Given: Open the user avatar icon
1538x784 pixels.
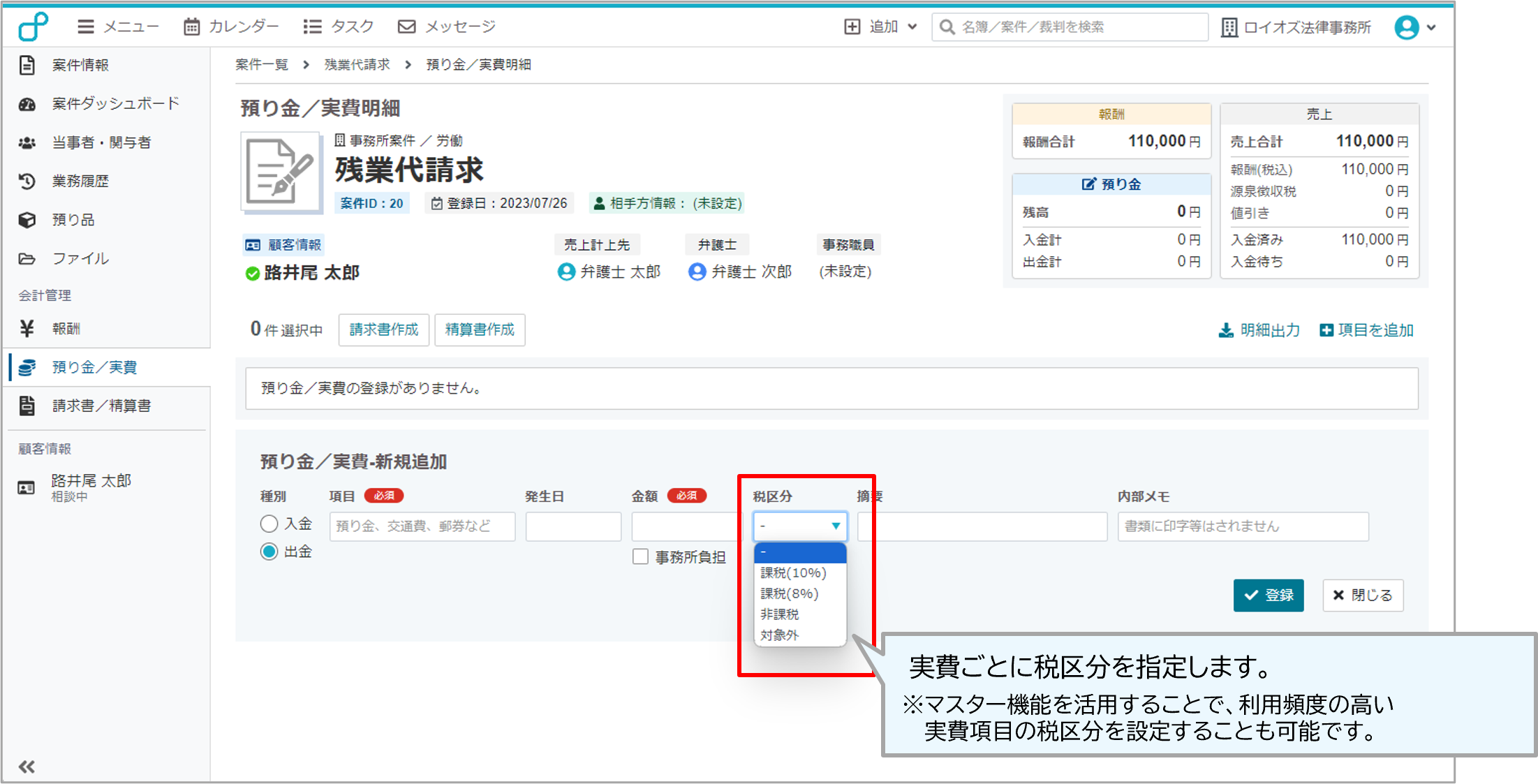Looking at the screenshot, I should tap(1406, 27).
